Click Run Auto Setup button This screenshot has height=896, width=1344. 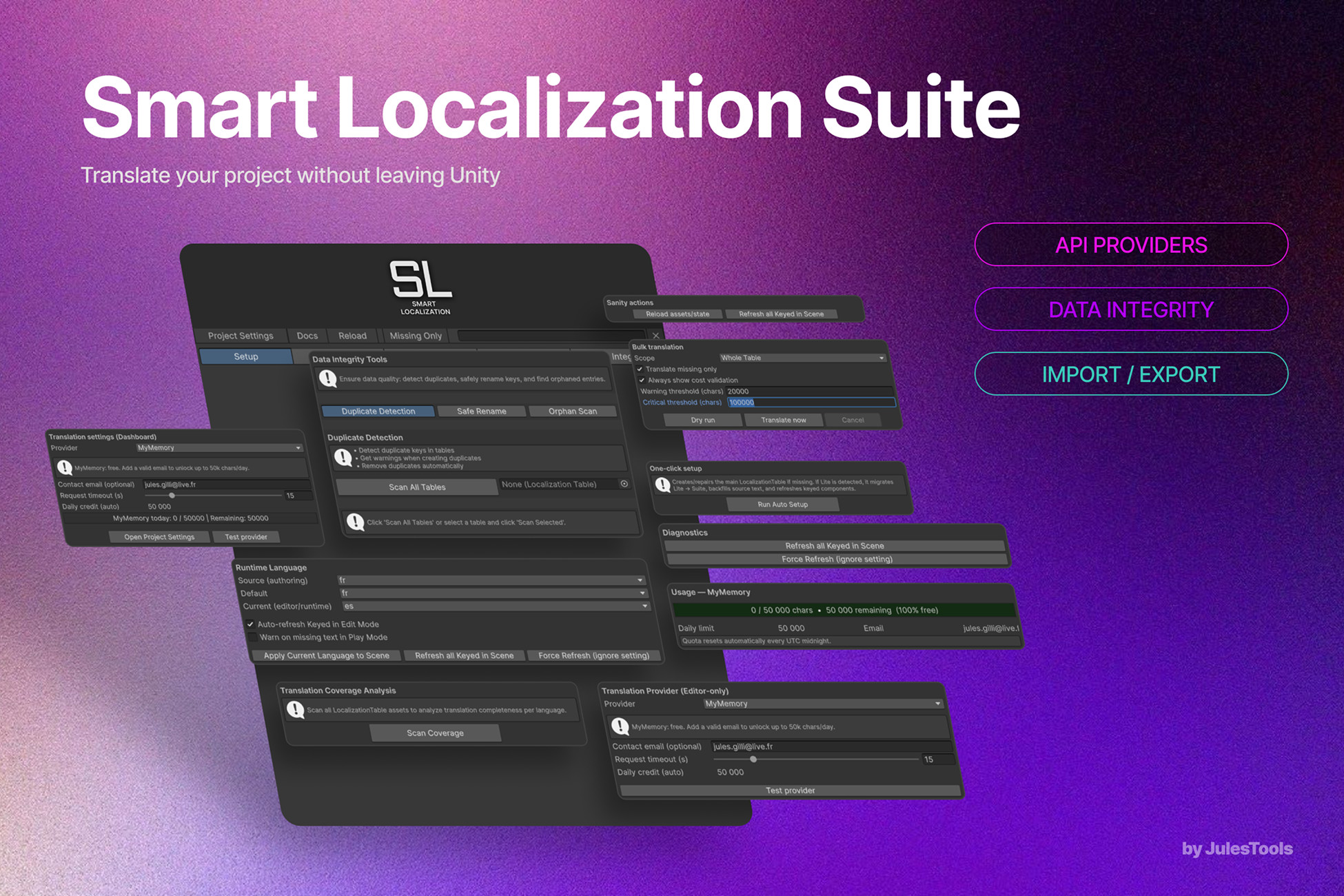click(x=783, y=504)
